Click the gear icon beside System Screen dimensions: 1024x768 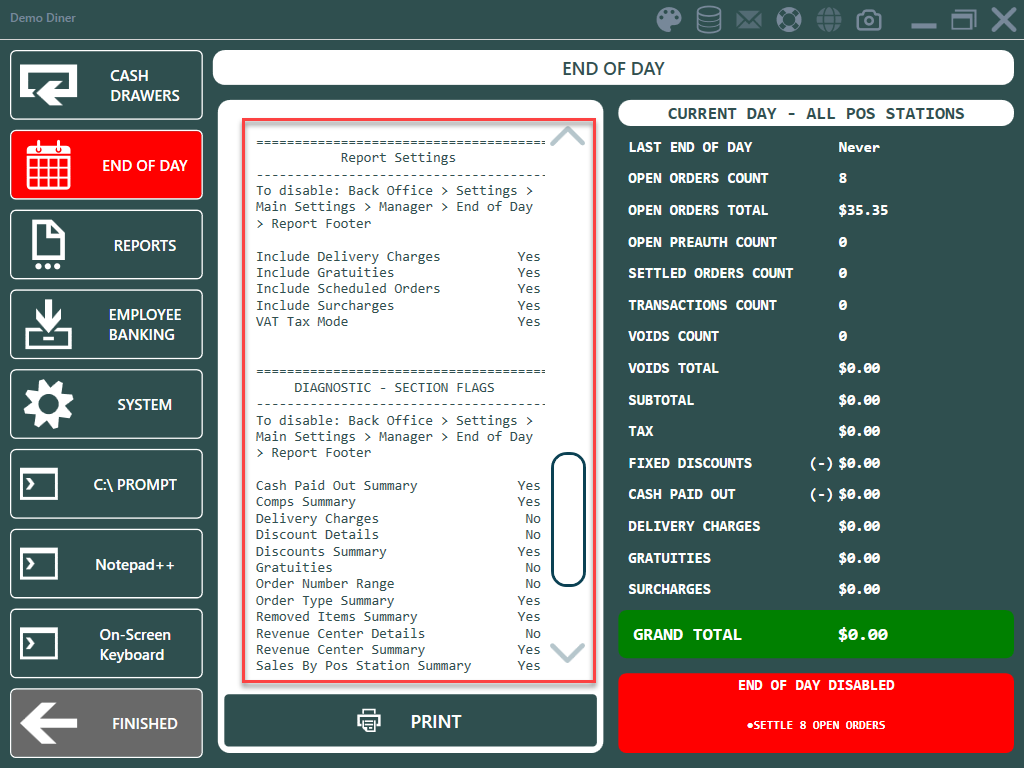[x=48, y=405]
